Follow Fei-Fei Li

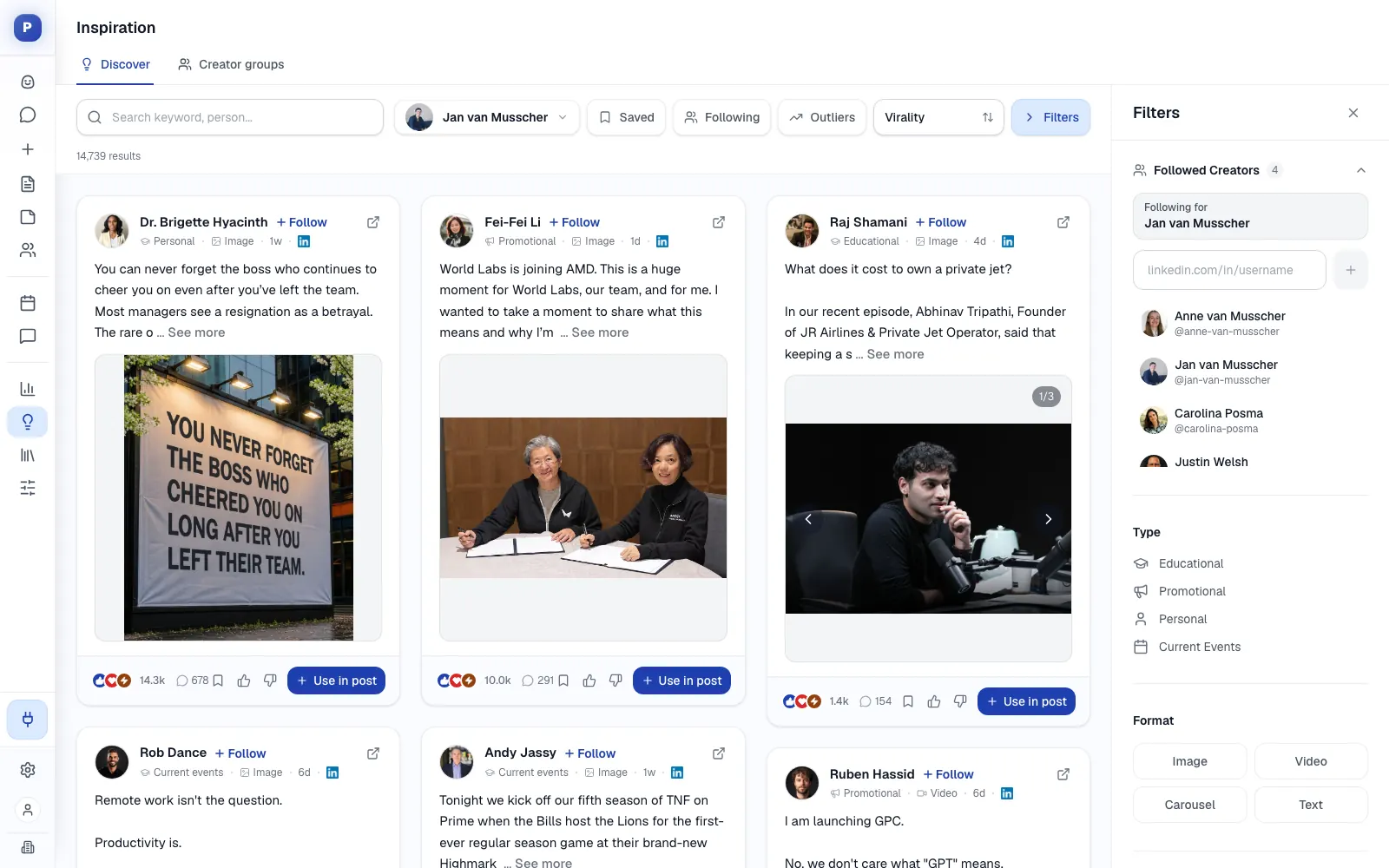[575, 222]
